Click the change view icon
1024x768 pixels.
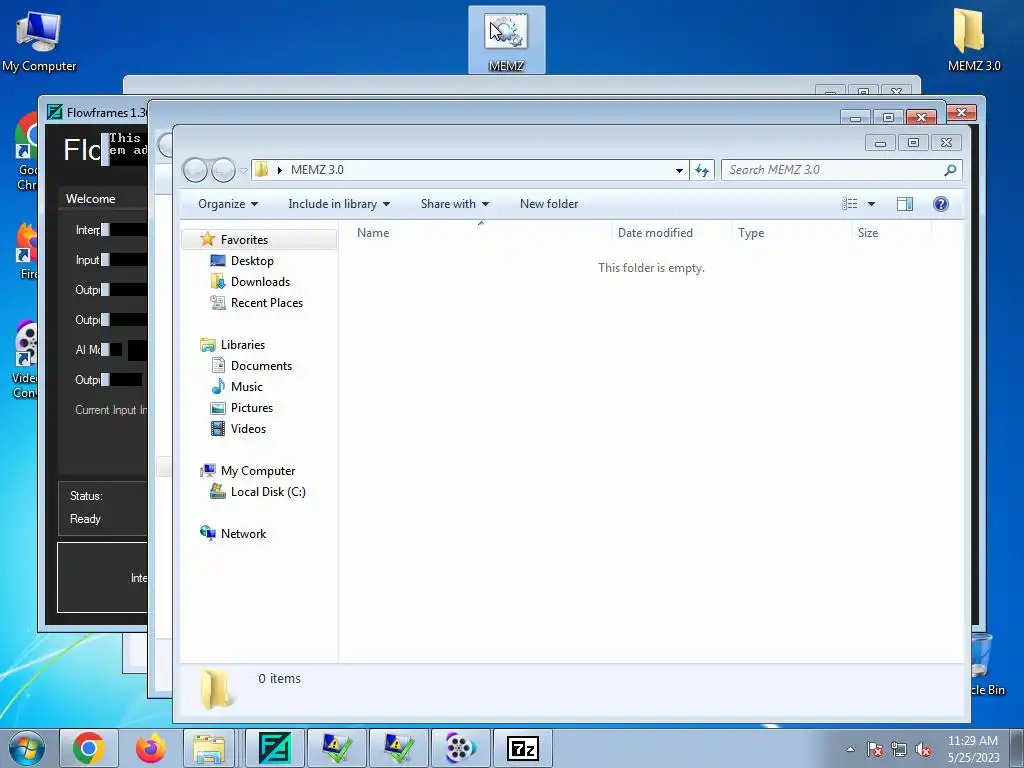[850, 204]
